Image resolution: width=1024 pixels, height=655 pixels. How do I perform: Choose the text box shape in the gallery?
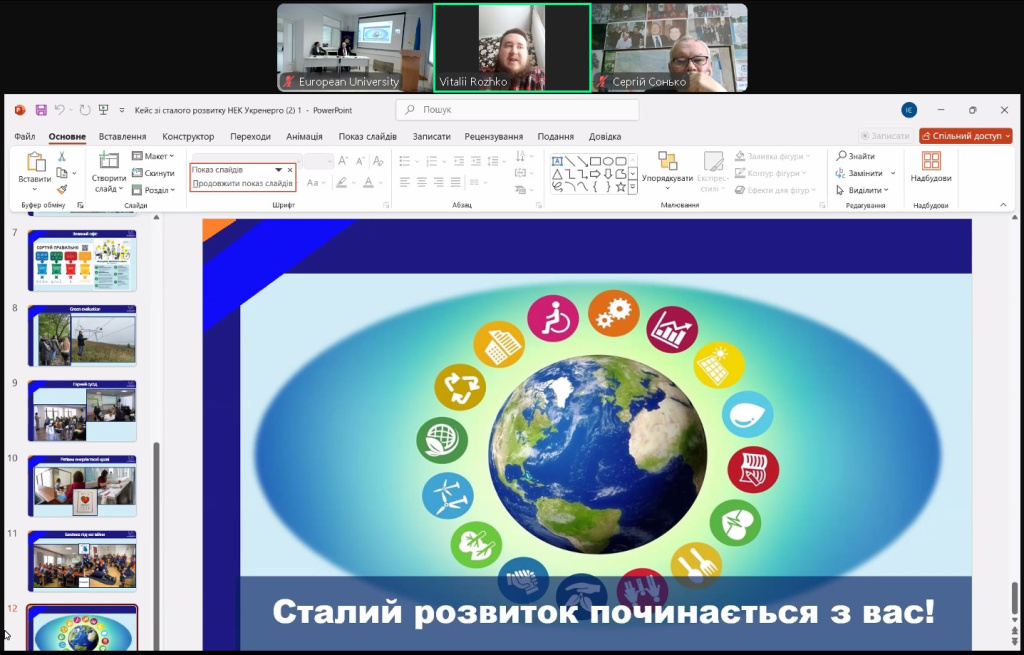tap(557, 160)
